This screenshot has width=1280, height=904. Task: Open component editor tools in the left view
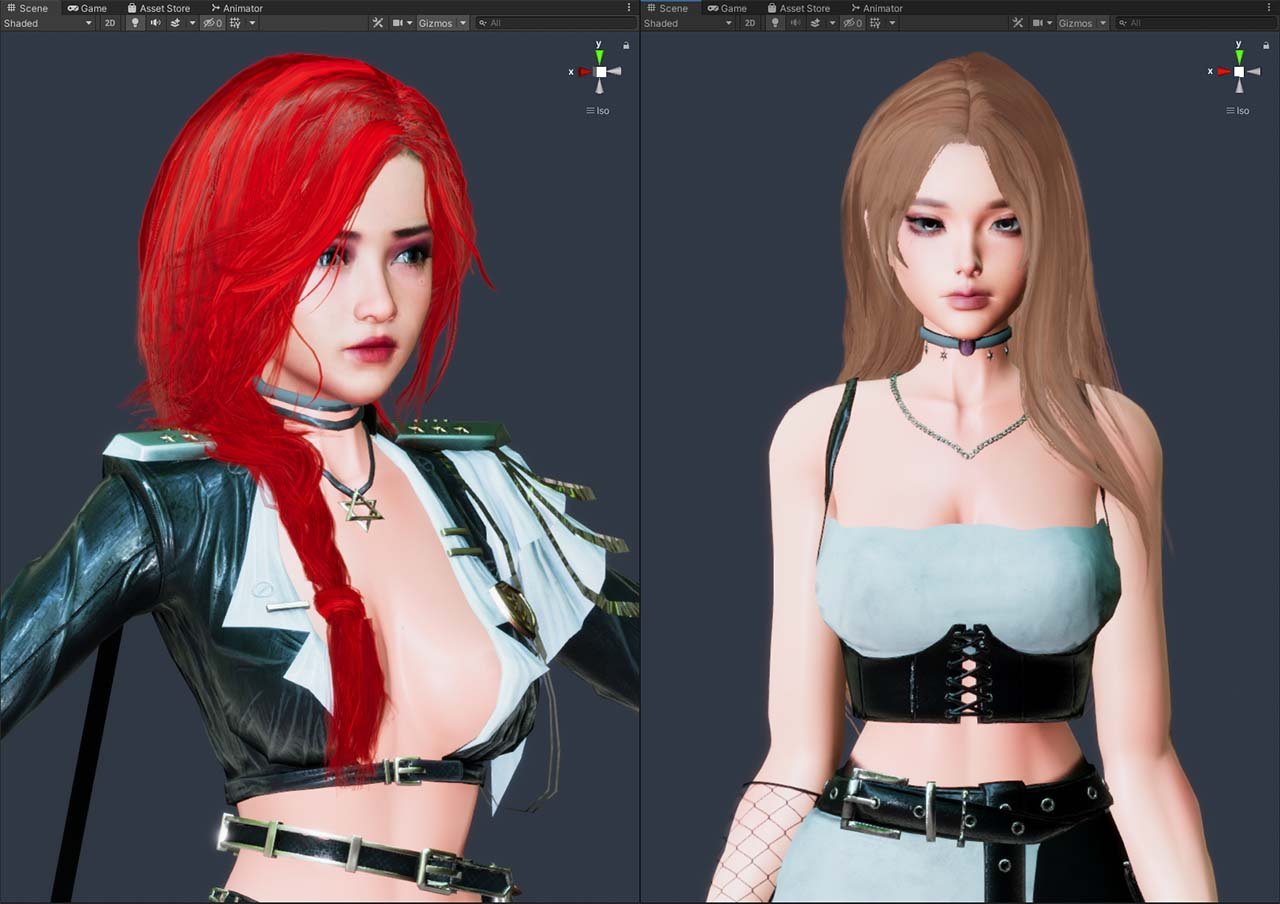click(x=377, y=23)
